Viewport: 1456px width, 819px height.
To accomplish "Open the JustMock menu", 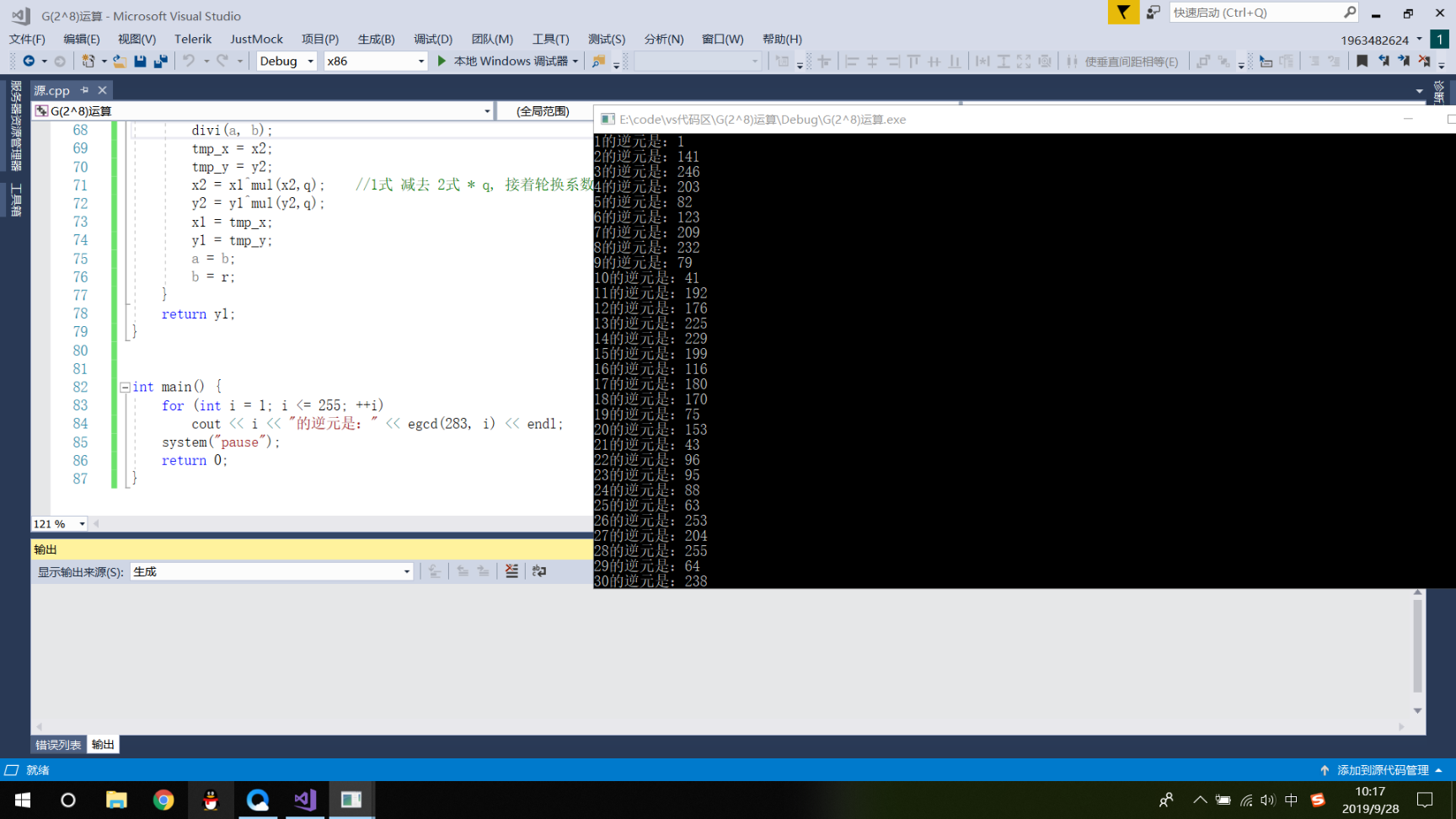I will click(256, 39).
